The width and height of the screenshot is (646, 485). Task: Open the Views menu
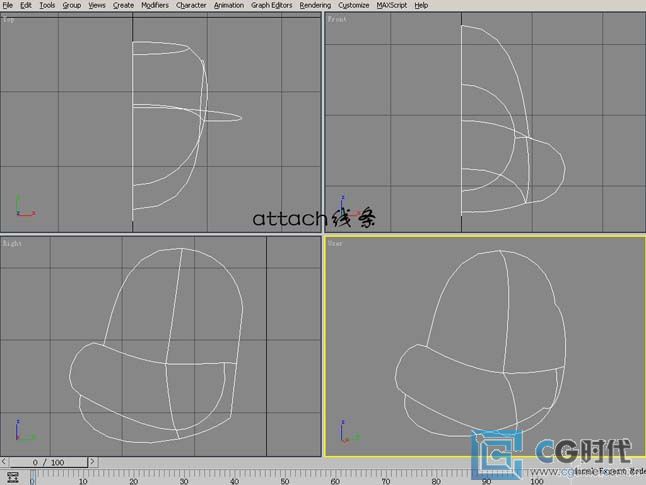97,5
